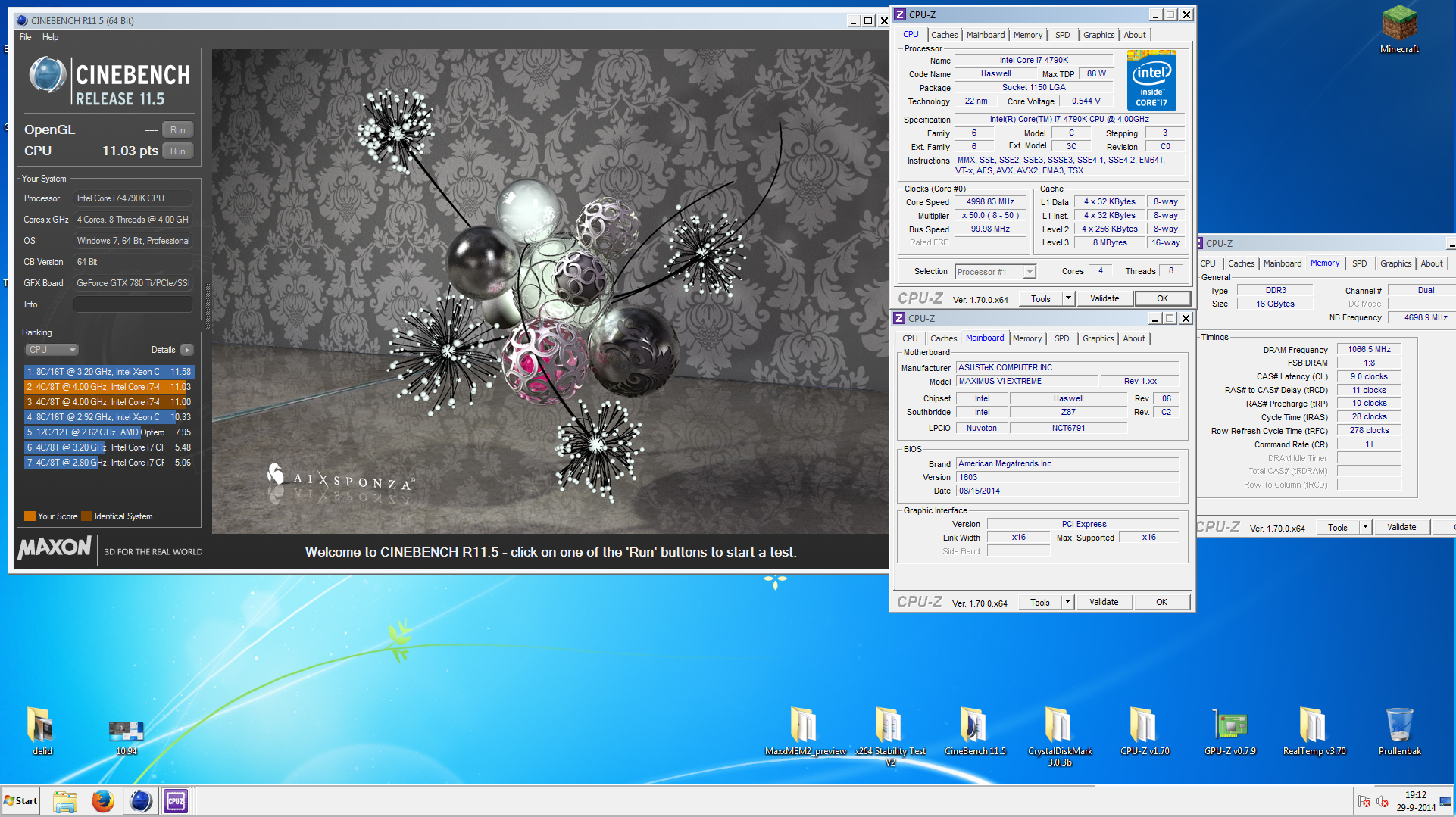Image resolution: width=1456 pixels, height=817 pixels.
Task: Open the delid folder icon
Action: [41, 731]
